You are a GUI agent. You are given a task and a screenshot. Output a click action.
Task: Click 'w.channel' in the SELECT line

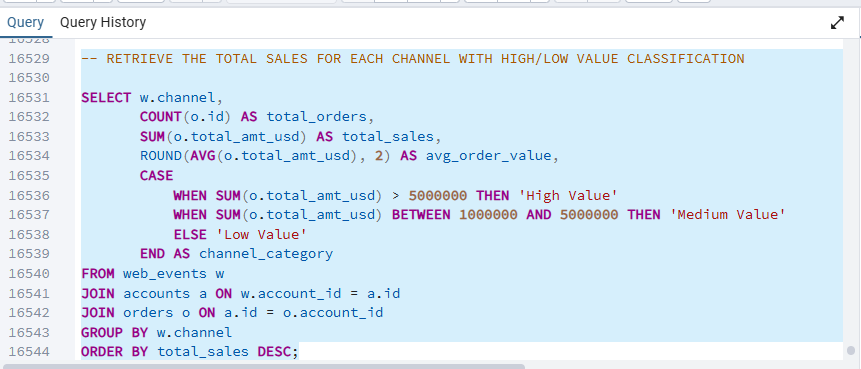coord(177,98)
